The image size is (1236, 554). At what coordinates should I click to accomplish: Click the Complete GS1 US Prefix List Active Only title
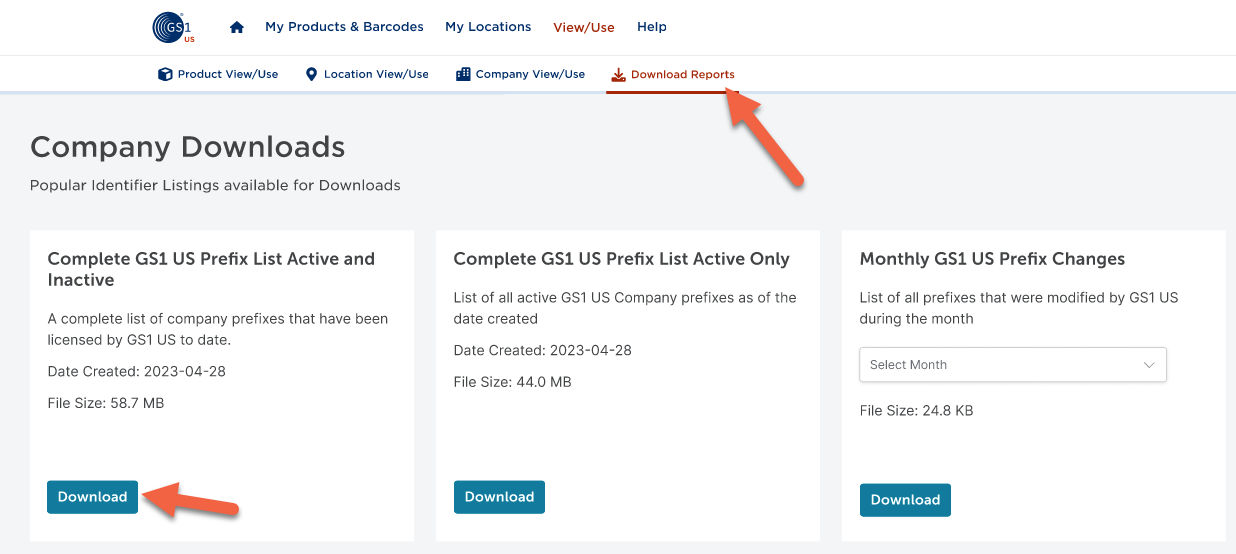[621, 259]
